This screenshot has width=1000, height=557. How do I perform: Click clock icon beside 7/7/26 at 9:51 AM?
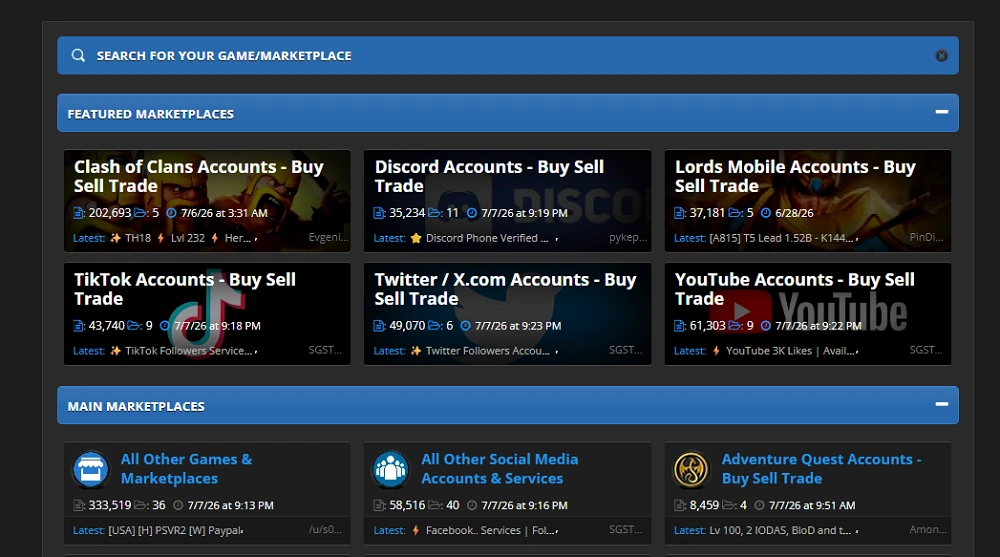pyautogui.click(x=760, y=505)
